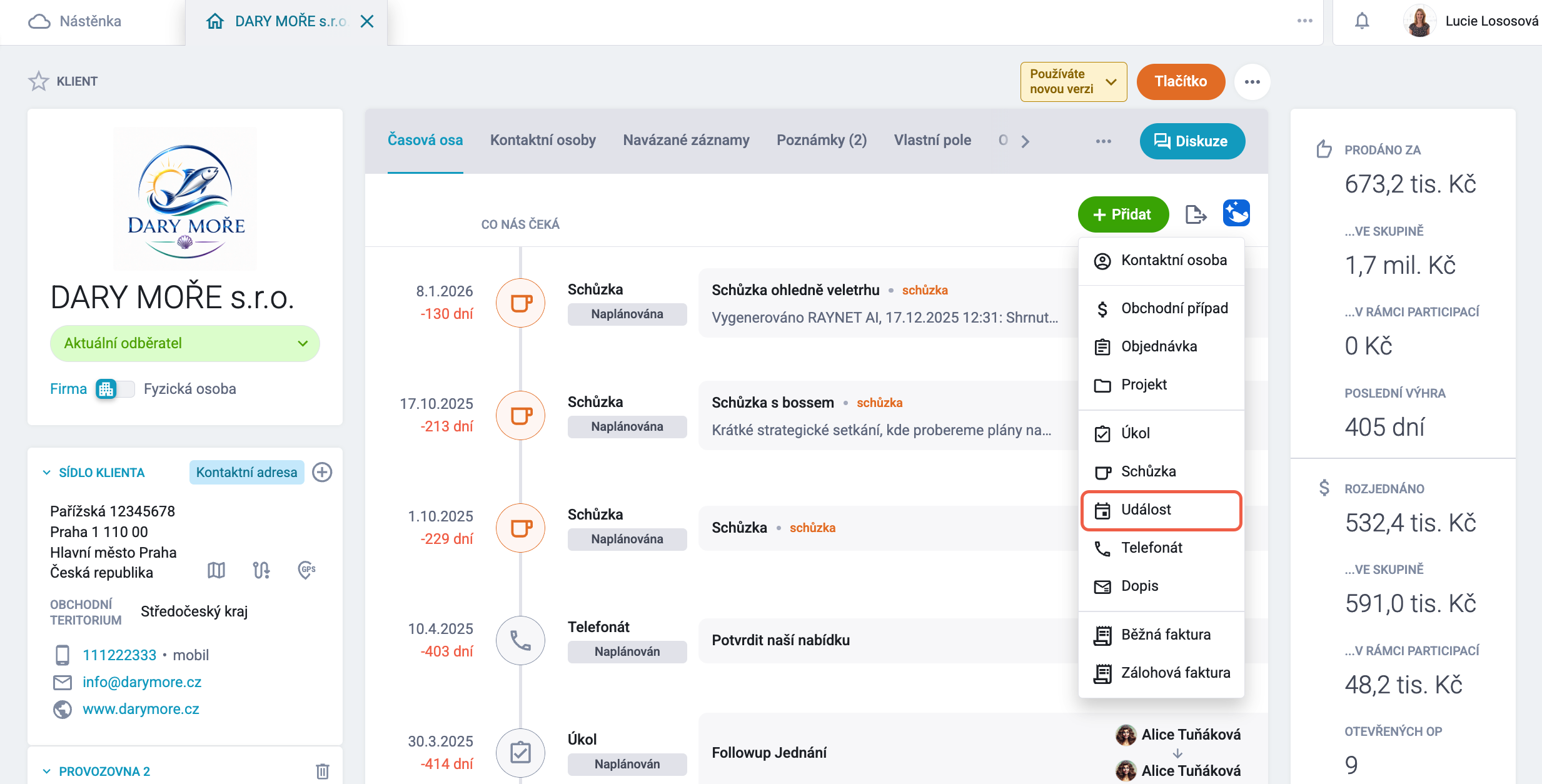The width and height of the screenshot is (1542, 784).
Task: Choose Obchodní případ from add menu
Action: pos(1161,308)
